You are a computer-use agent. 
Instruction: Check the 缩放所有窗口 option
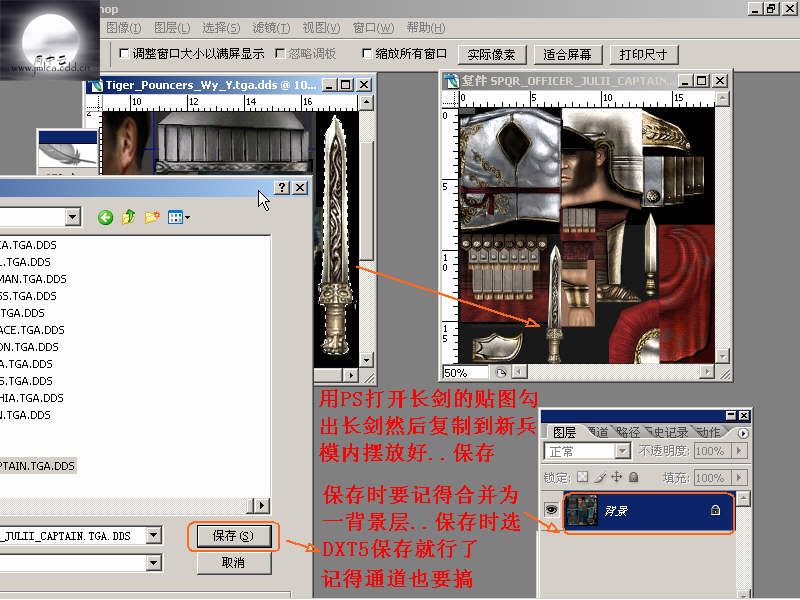click(x=367, y=54)
